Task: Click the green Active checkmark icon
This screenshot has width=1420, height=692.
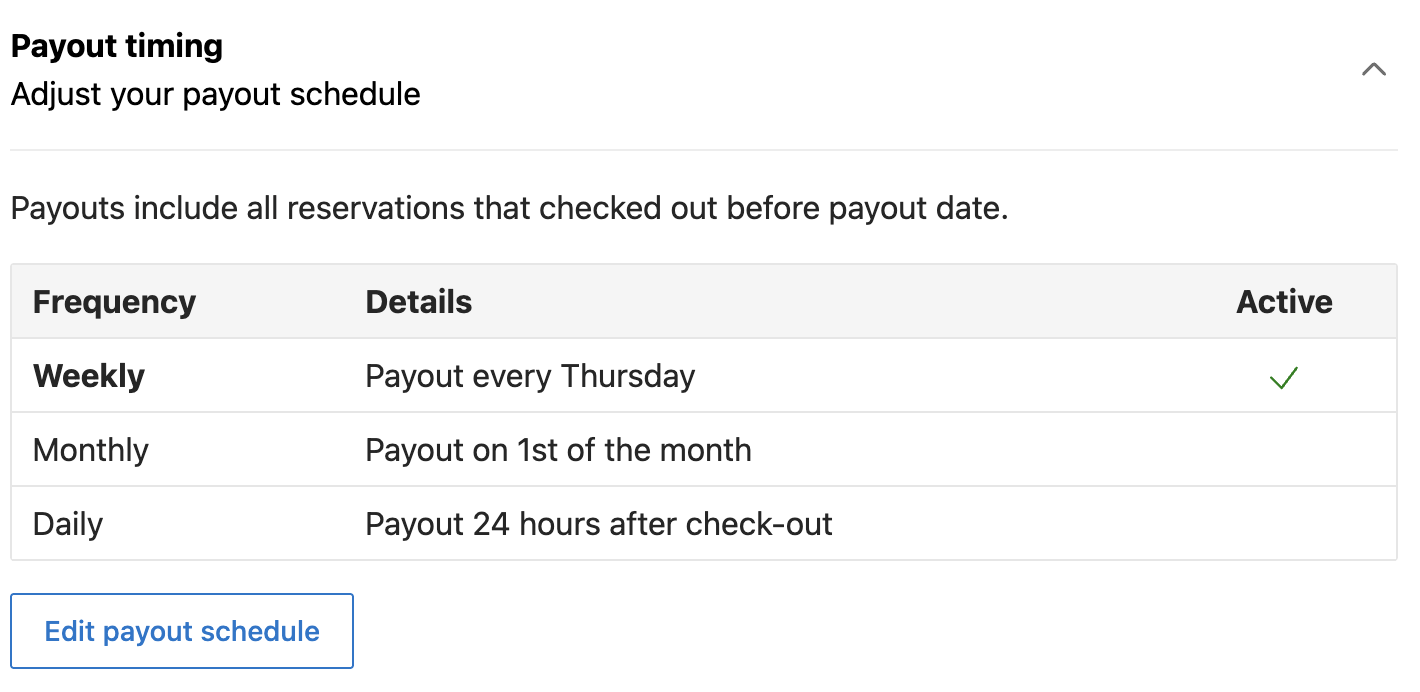Action: point(1283,377)
